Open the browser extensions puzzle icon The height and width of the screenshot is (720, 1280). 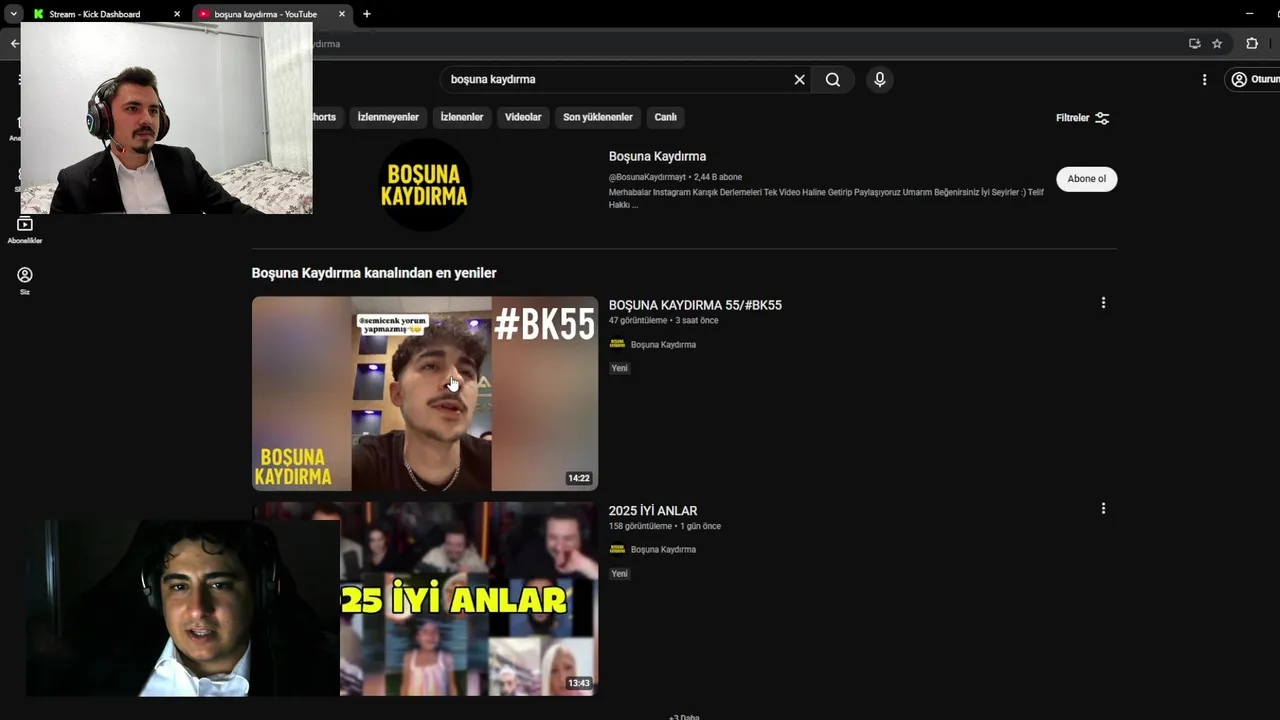(1251, 44)
